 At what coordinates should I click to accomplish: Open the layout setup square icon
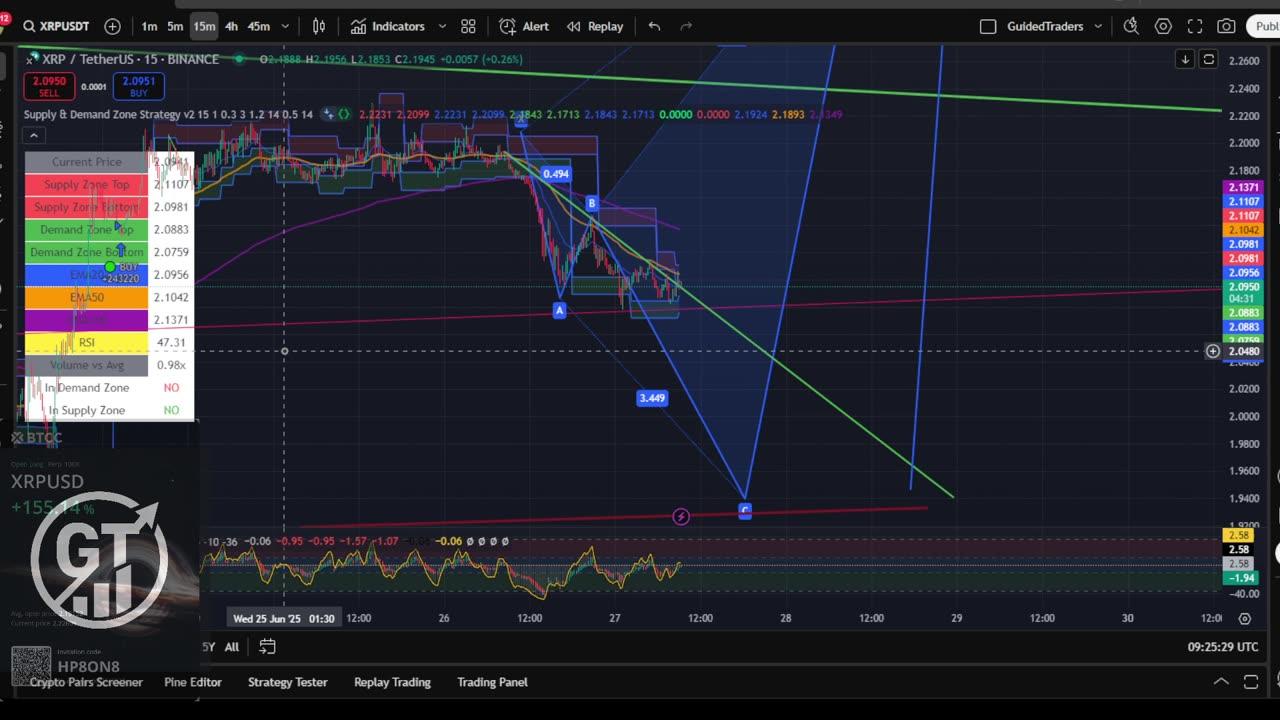tap(988, 26)
